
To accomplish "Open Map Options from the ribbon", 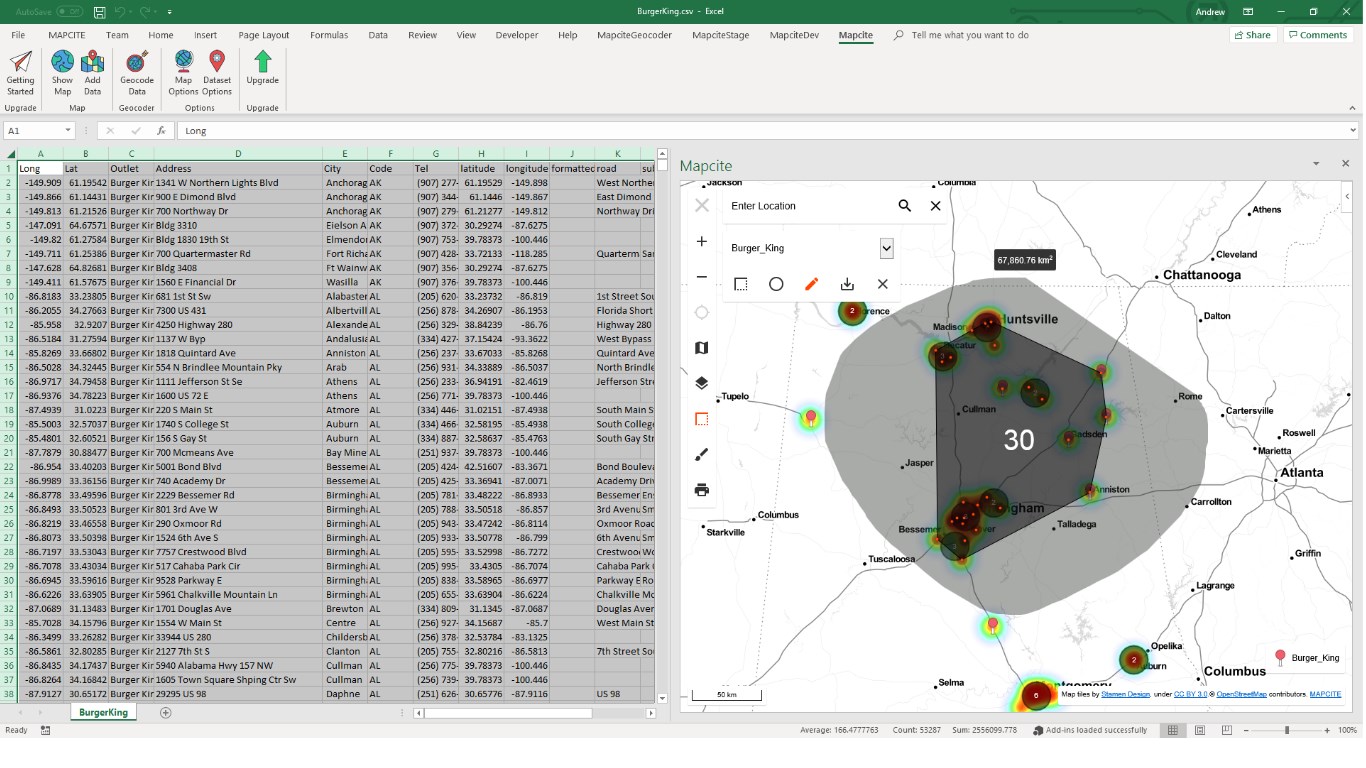I will (183, 73).
